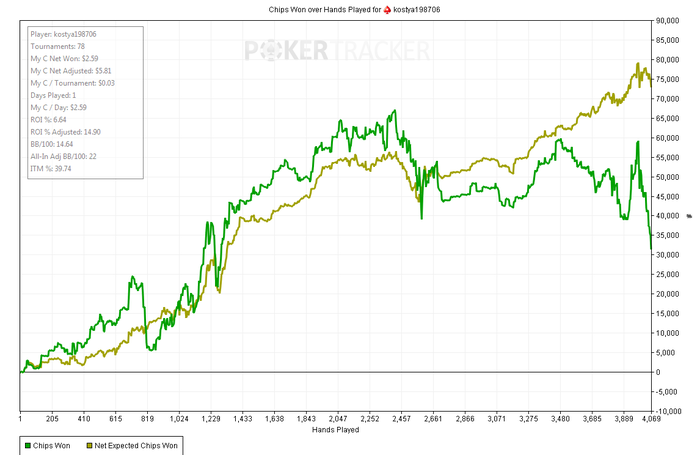Click the 'ITM %: 39.74' line
The width and height of the screenshot is (700, 455).
coord(51,169)
